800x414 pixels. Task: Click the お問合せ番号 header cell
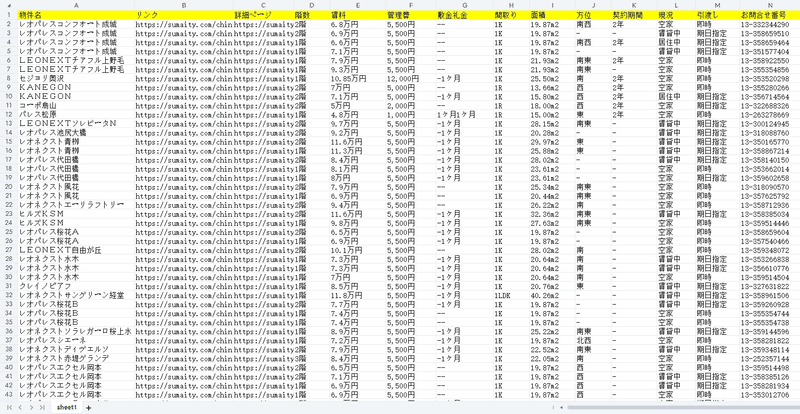pos(769,15)
